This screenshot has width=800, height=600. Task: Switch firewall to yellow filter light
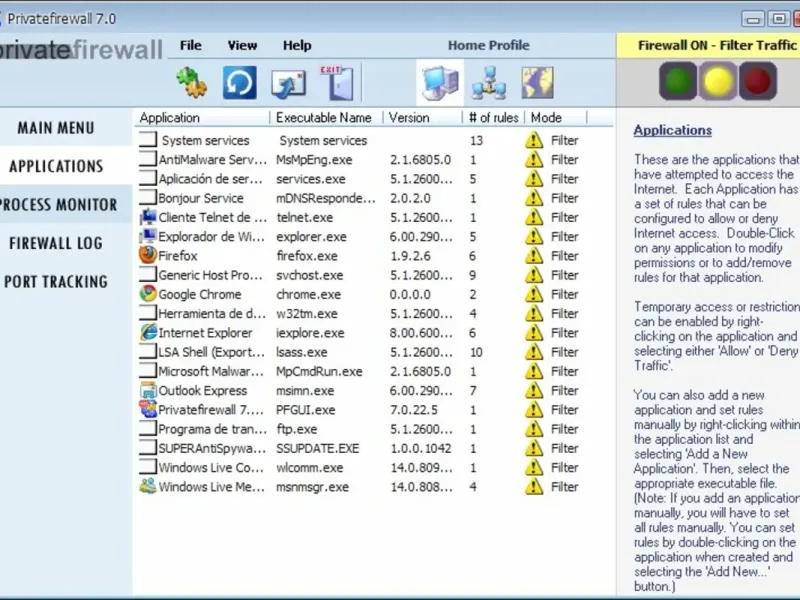pos(717,81)
